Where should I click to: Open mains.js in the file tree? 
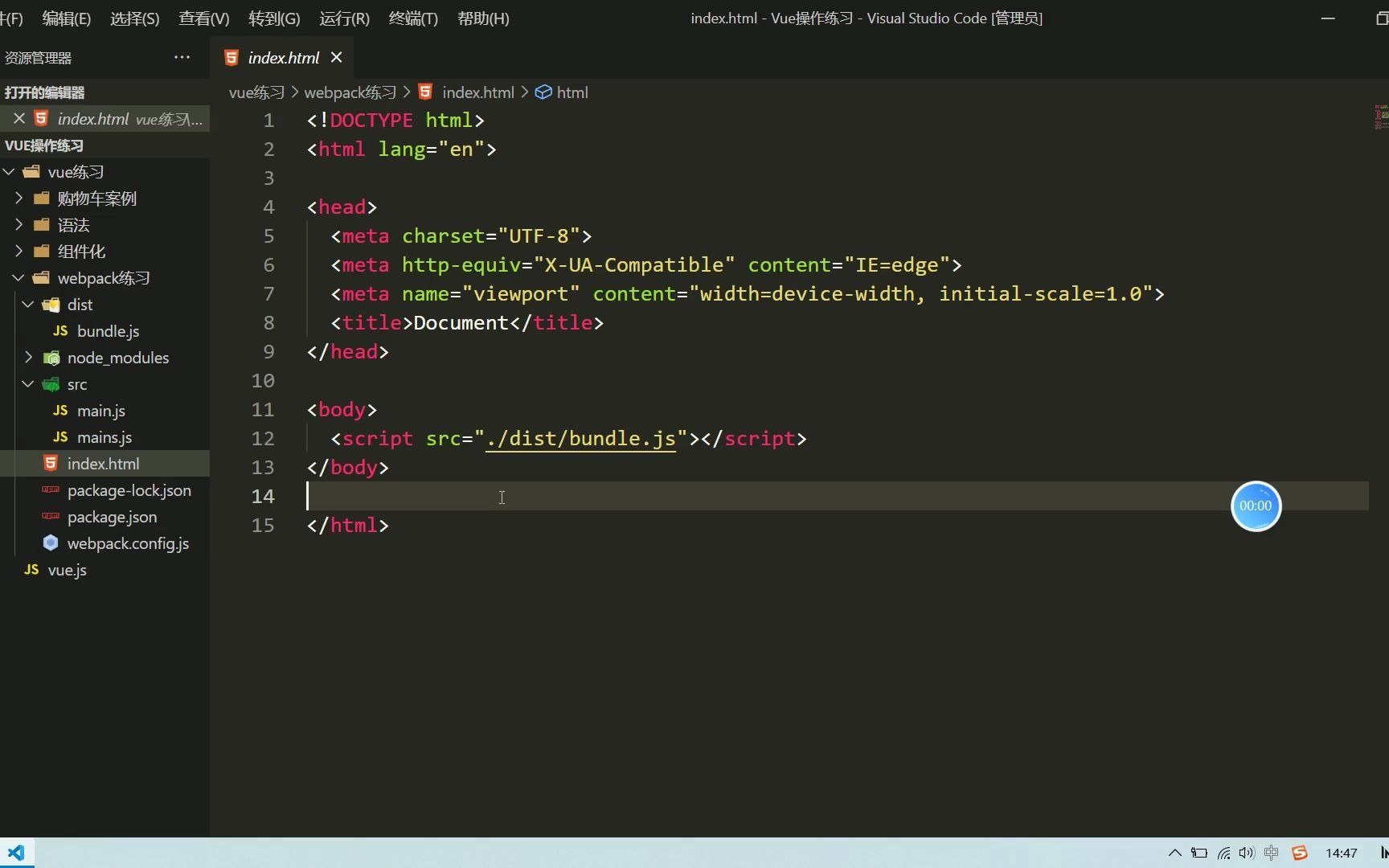104,437
